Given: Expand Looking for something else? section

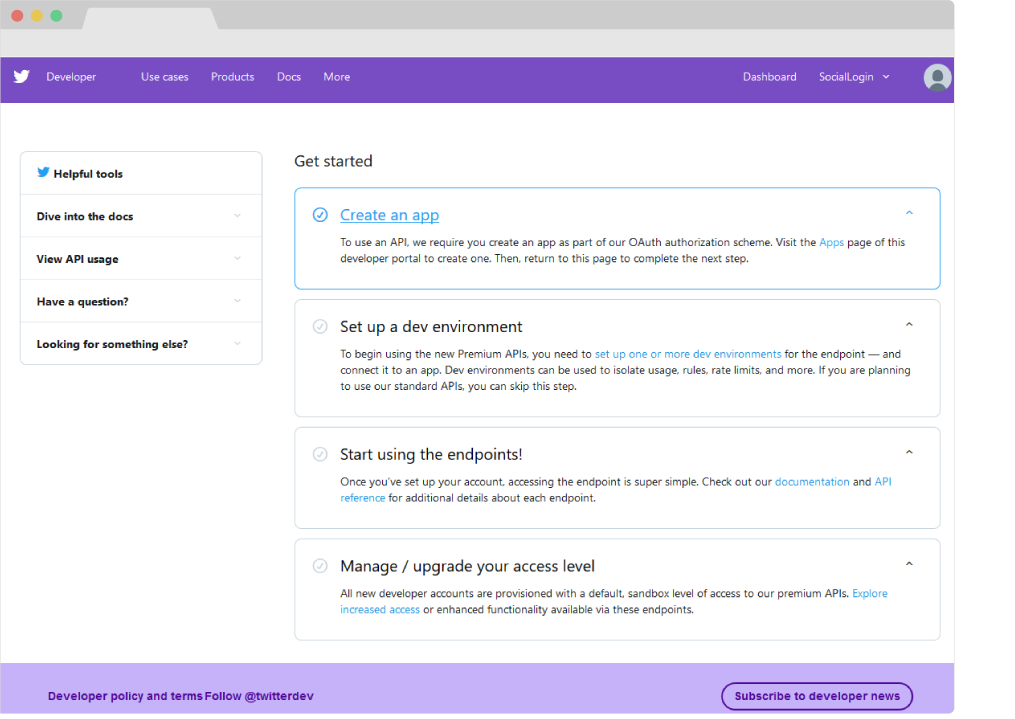Looking at the screenshot, I should 237,344.
